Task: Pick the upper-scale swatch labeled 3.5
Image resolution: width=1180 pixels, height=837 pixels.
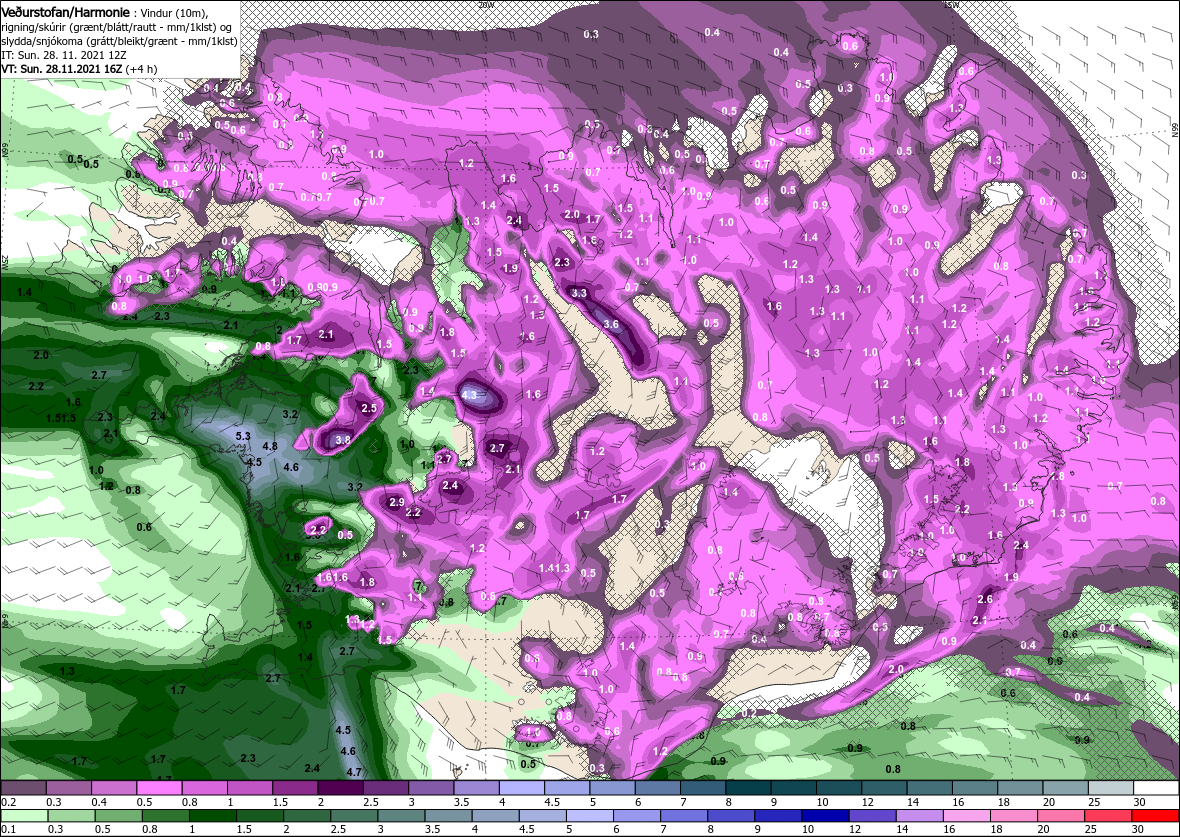Action: click(x=476, y=788)
